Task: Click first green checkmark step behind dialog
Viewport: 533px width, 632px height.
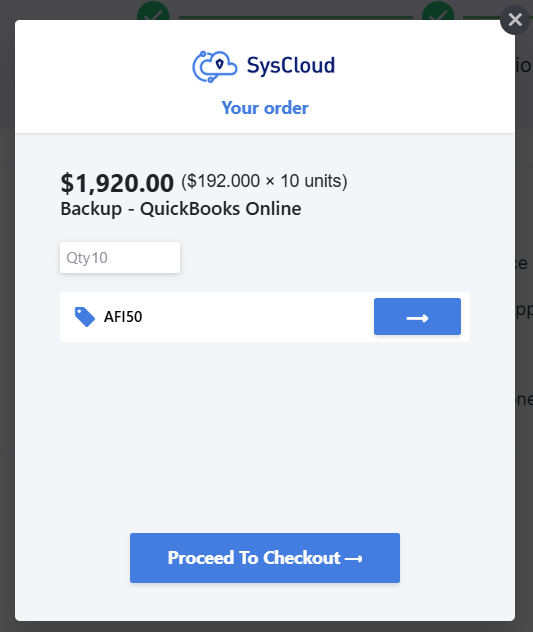Action: pos(153,10)
